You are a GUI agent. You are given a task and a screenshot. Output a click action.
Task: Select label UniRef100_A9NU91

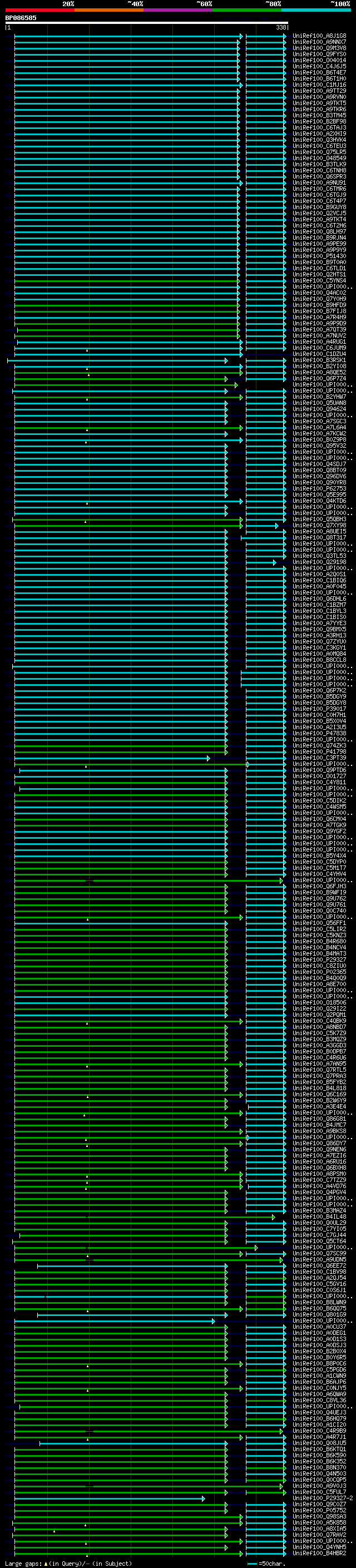click(x=319, y=182)
